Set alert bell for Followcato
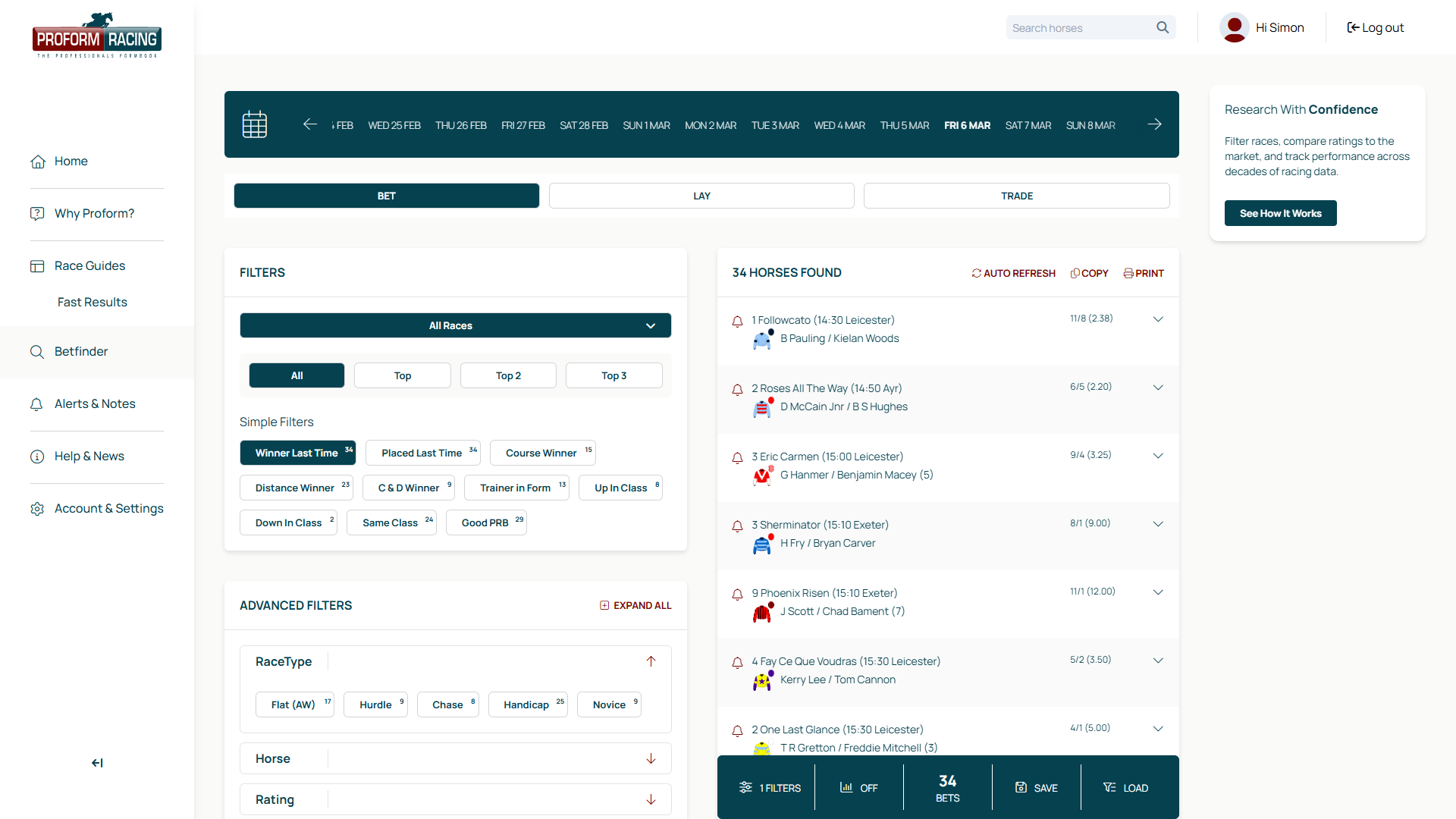 [737, 322]
